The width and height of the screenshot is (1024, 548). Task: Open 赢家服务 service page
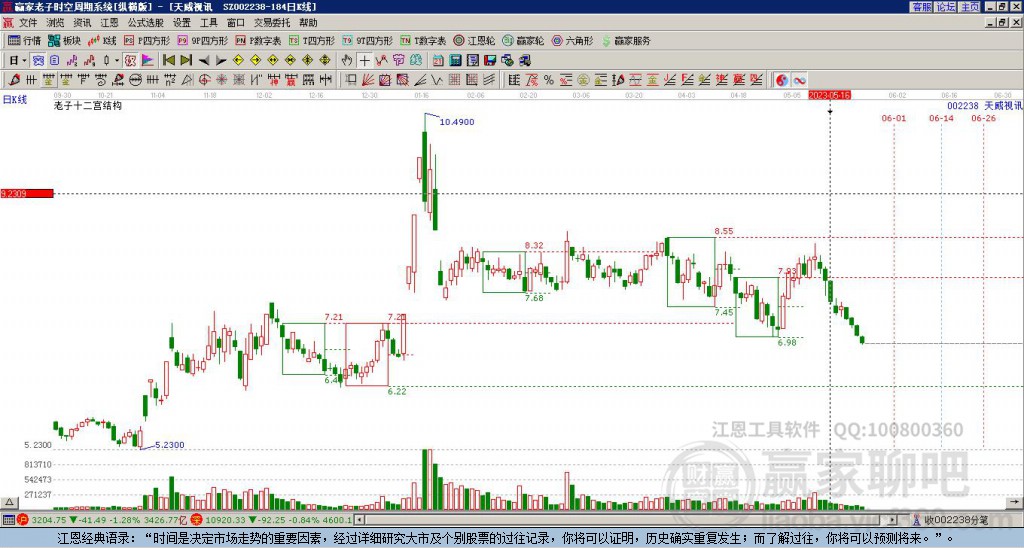(x=626, y=40)
